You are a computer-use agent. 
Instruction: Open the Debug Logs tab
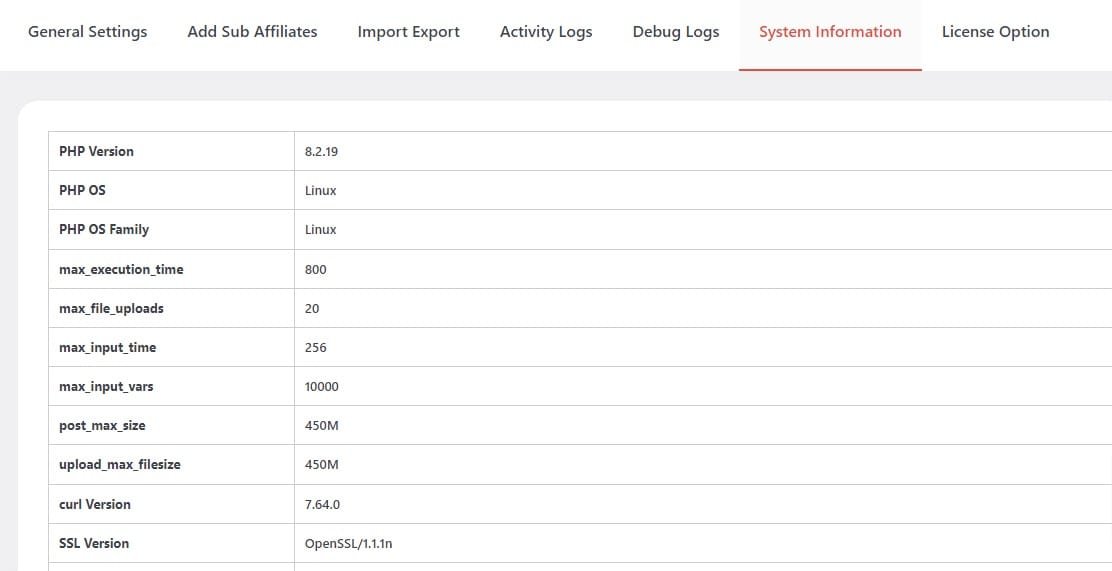pyautogui.click(x=676, y=32)
